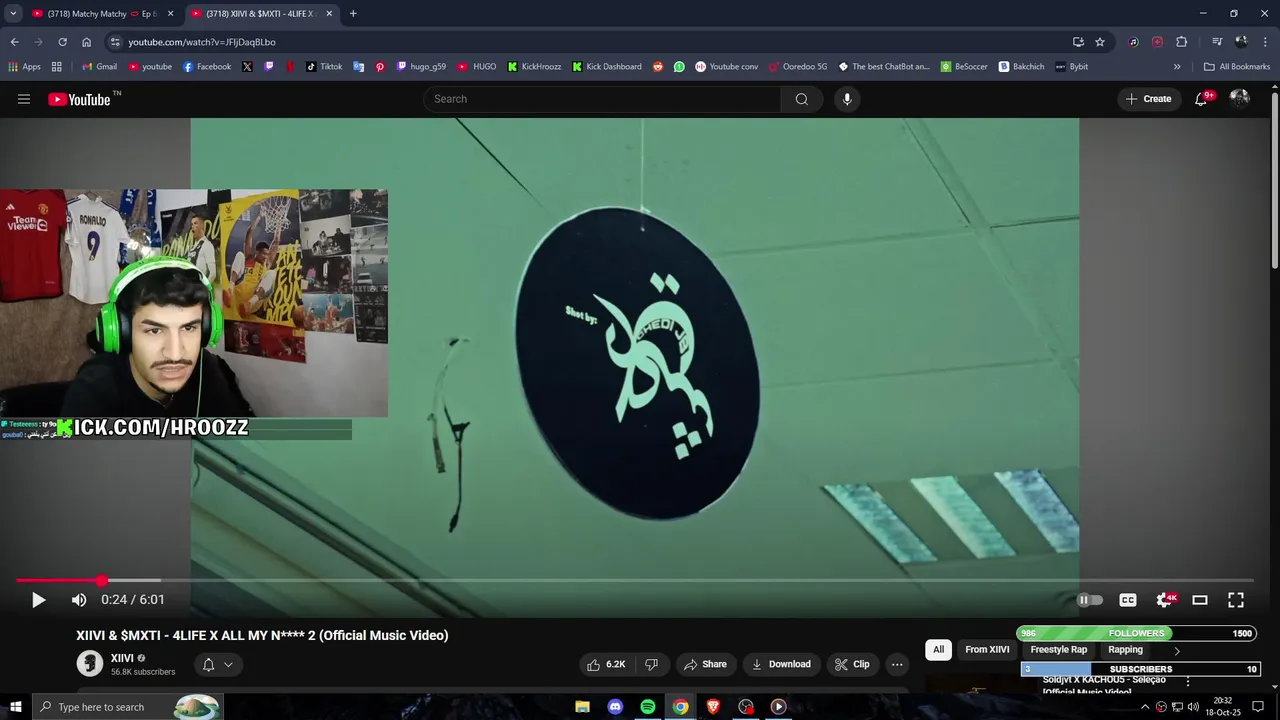Open the Pinterest bookmark icon
This screenshot has width=1280, height=720.
tap(380, 67)
